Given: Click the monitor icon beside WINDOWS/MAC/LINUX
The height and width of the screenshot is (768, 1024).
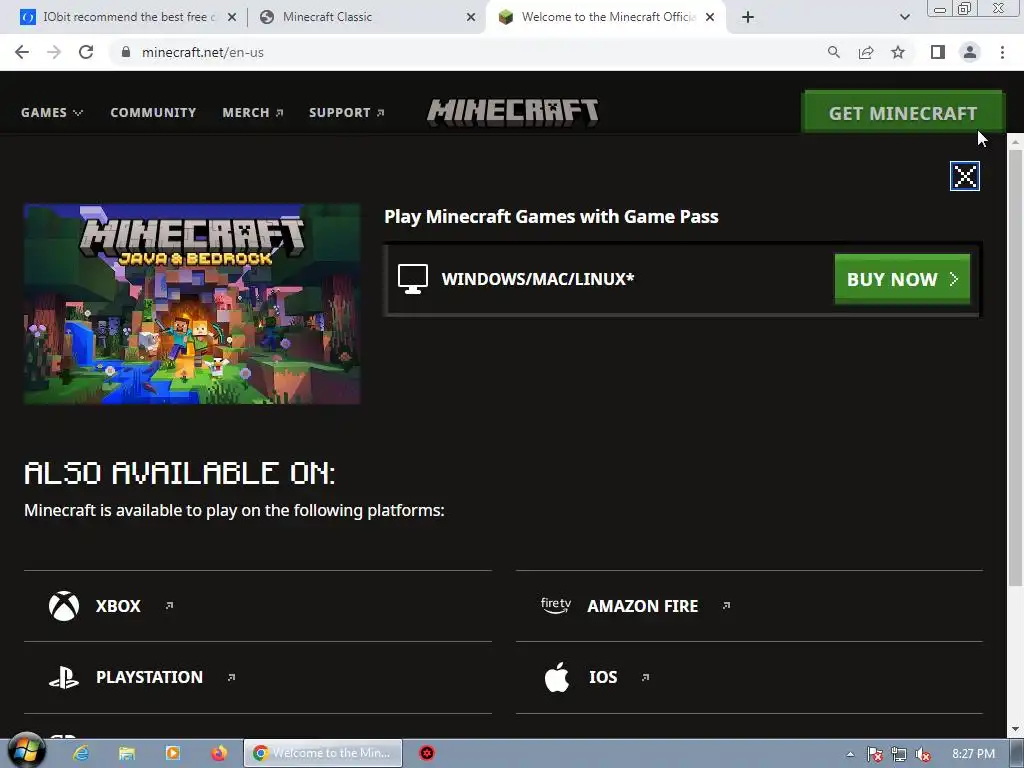Looking at the screenshot, I should pos(413,280).
